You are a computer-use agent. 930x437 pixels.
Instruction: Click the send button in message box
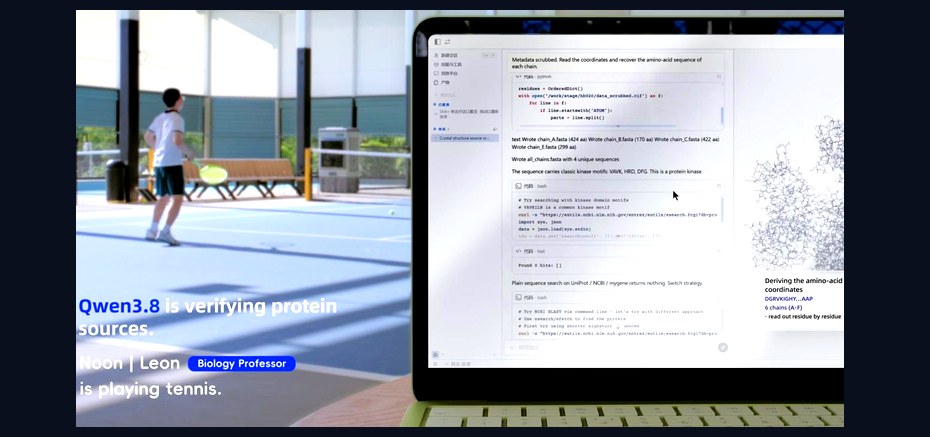coord(722,347)
